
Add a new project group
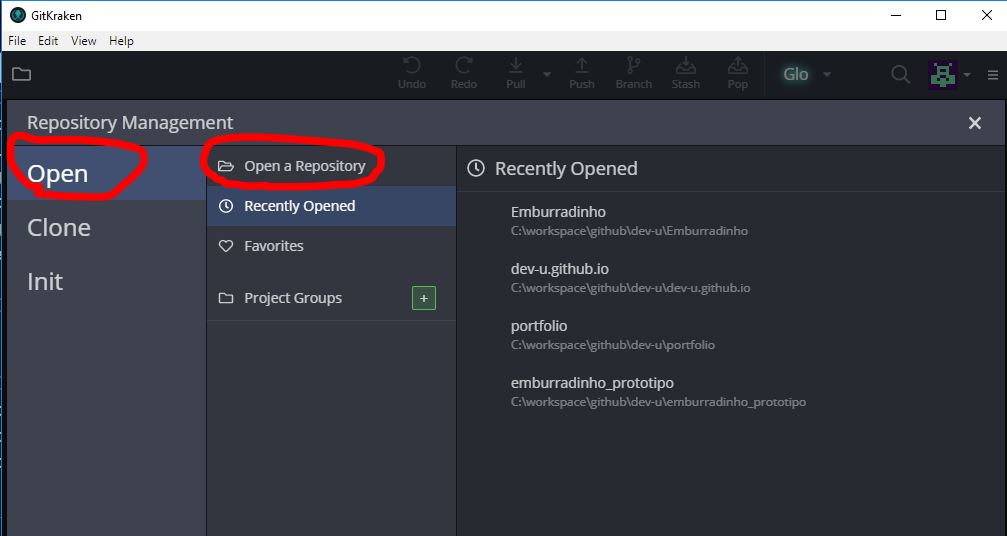click(423, 298)
